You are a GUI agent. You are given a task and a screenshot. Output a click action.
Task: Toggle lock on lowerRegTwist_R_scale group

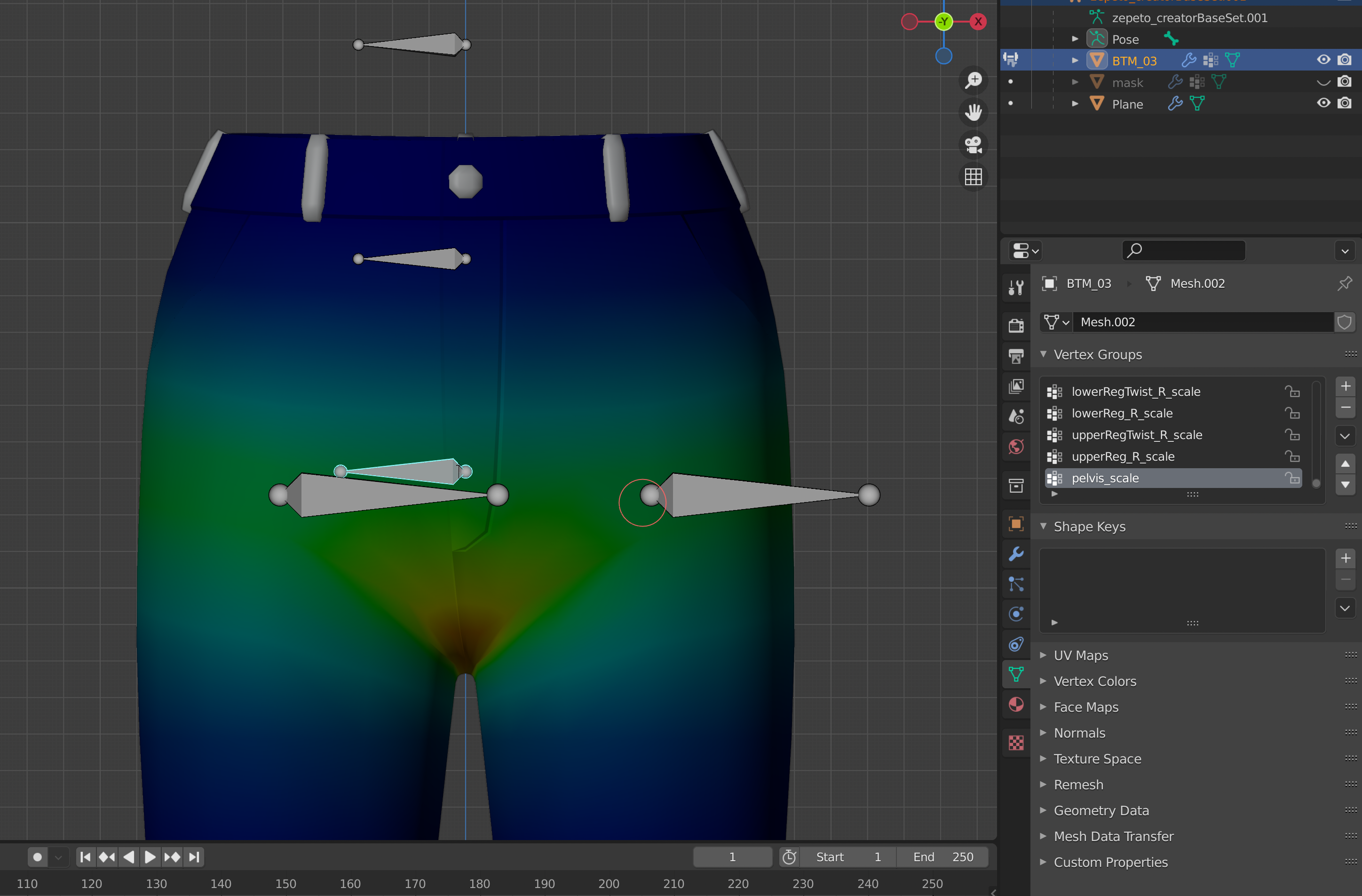[x=1291, y=392]
